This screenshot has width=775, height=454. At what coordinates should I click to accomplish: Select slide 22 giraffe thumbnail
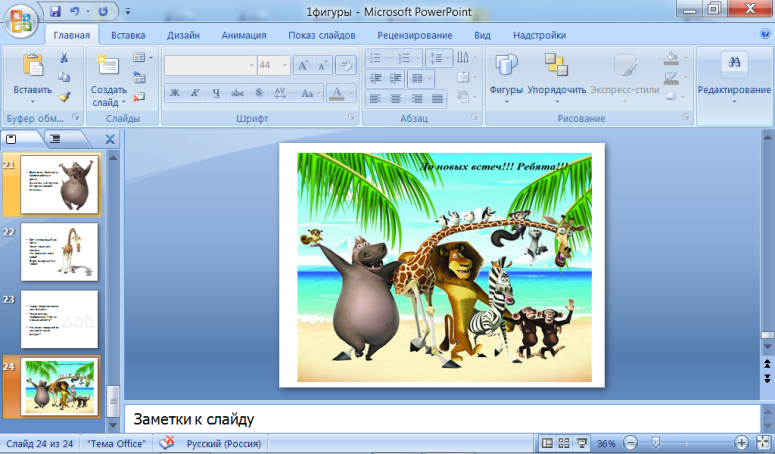(59, 252)
